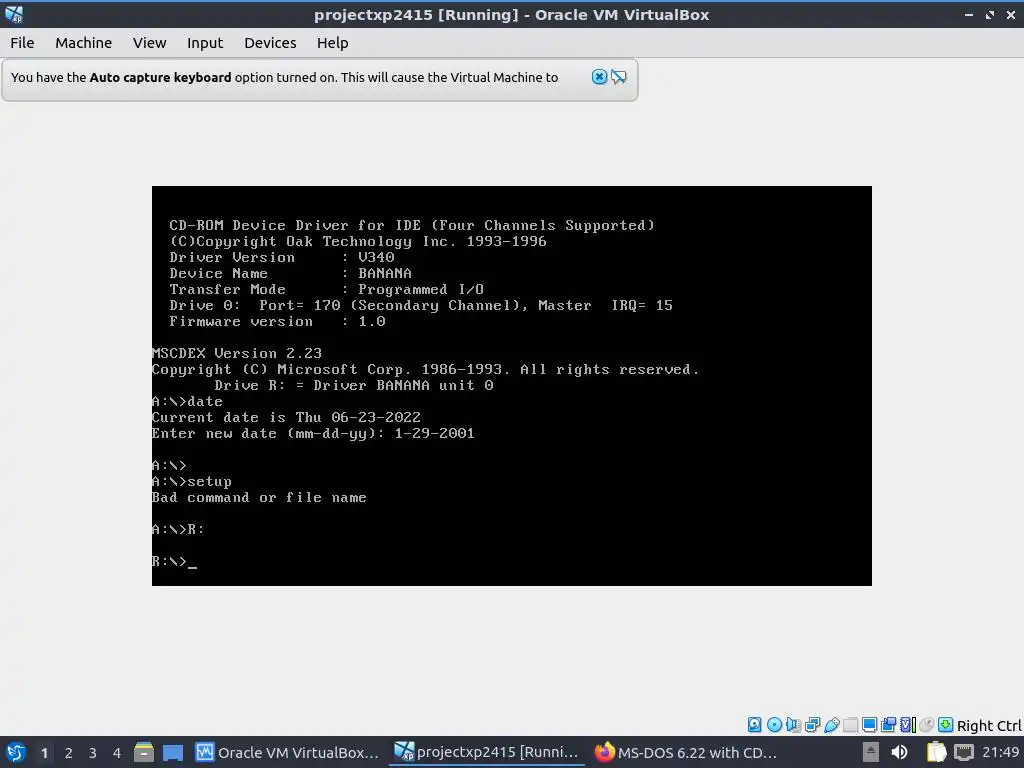Click the volume speaker tray icon
Viewport: 1024px width, 768px height.
899,752
